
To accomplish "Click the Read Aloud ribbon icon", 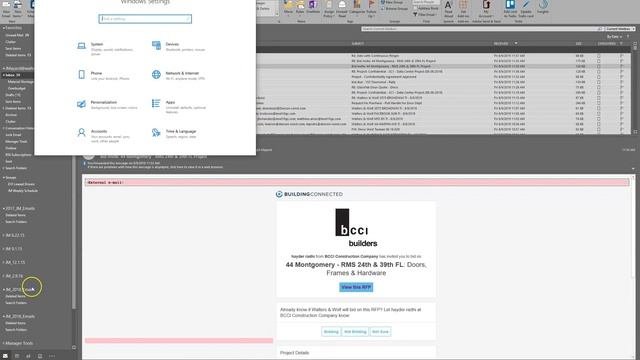I will point(448,8).
